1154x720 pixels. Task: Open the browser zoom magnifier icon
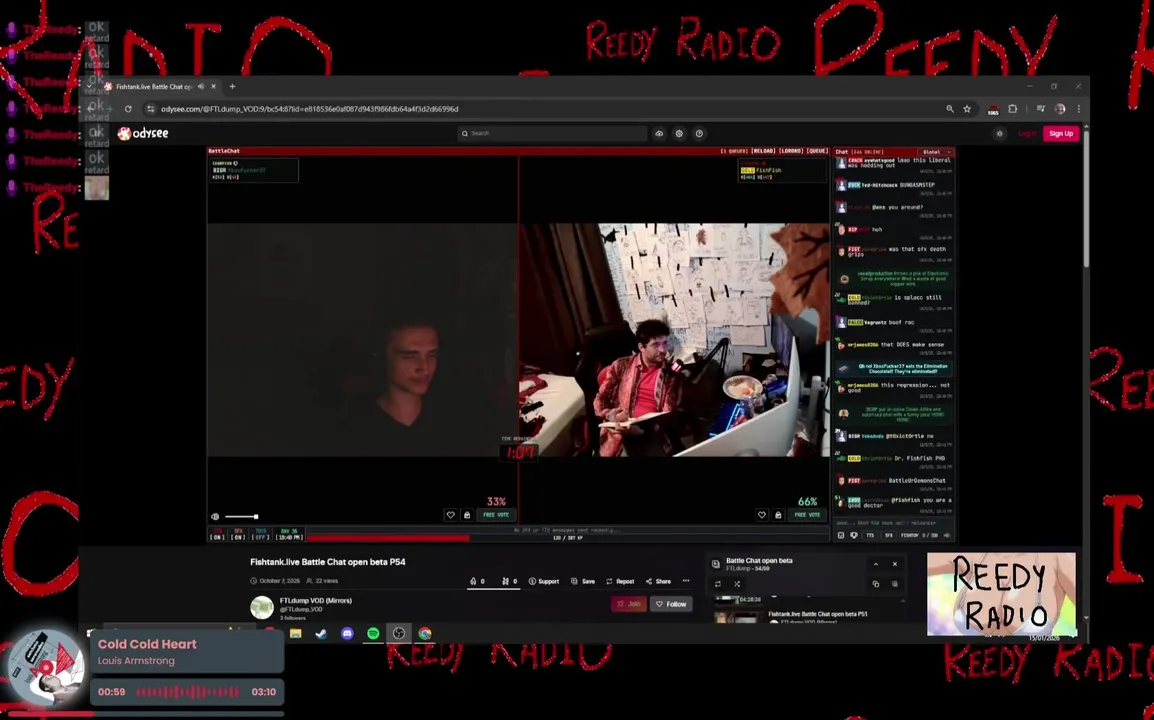point(950,109)
